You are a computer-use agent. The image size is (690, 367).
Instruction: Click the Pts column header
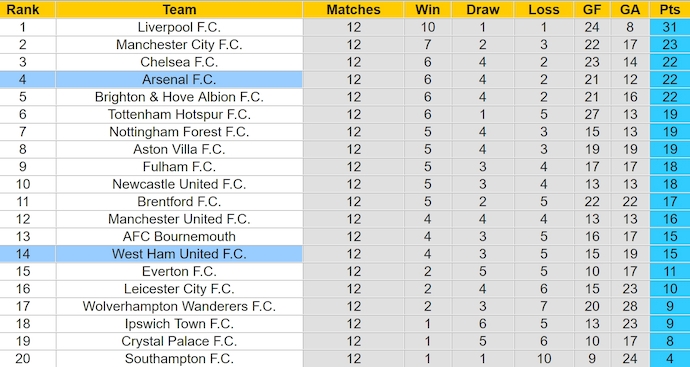(x=670, y=9)
